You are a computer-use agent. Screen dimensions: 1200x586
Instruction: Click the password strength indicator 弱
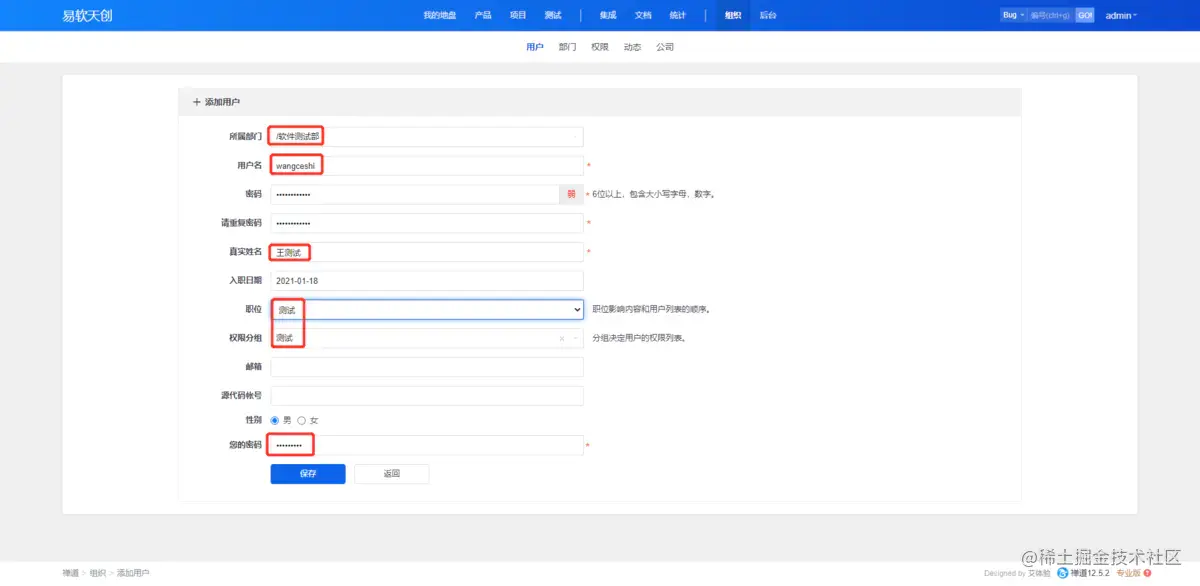point(572,194)
